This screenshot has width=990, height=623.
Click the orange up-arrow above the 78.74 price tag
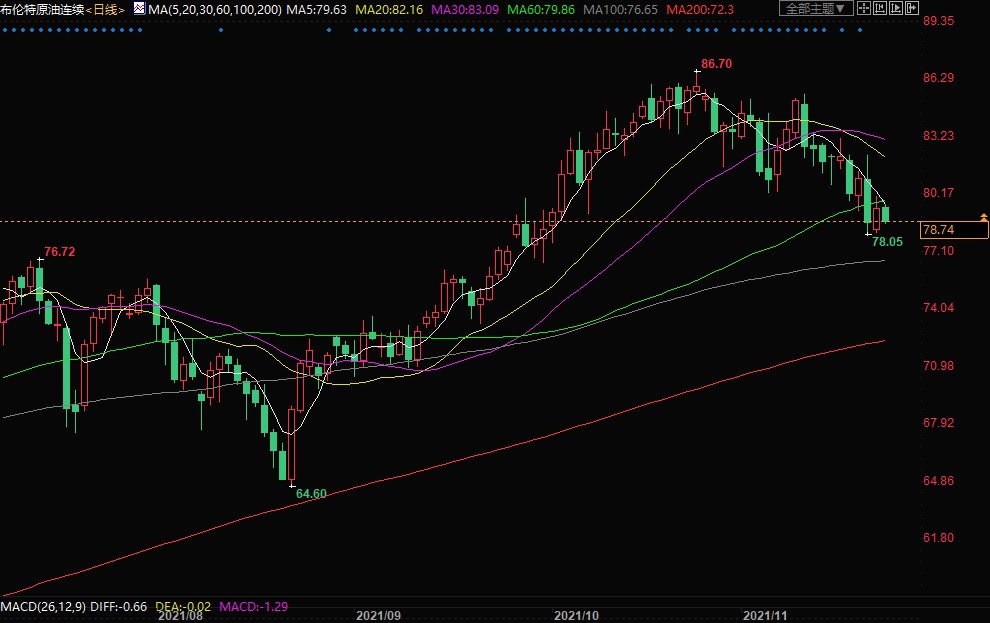[x=984, y=217]
